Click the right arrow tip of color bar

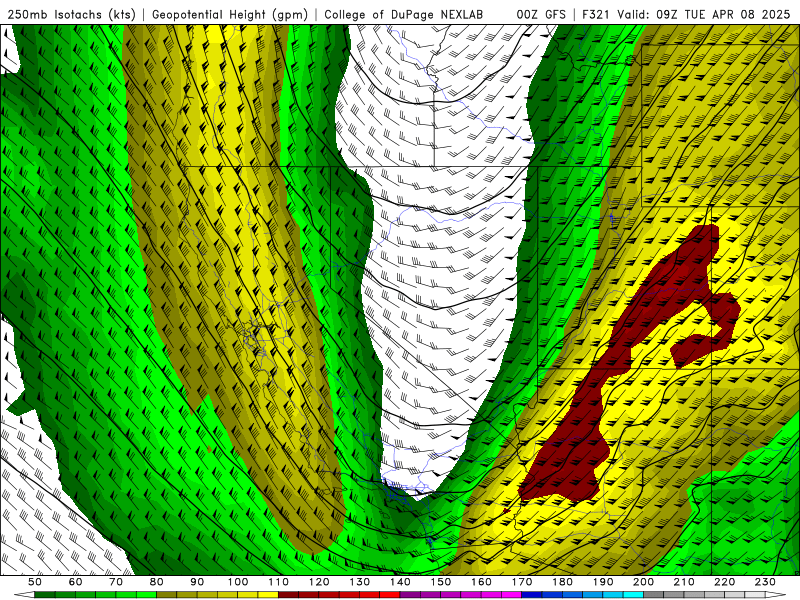pyautogui.click(x=776, y=595)
